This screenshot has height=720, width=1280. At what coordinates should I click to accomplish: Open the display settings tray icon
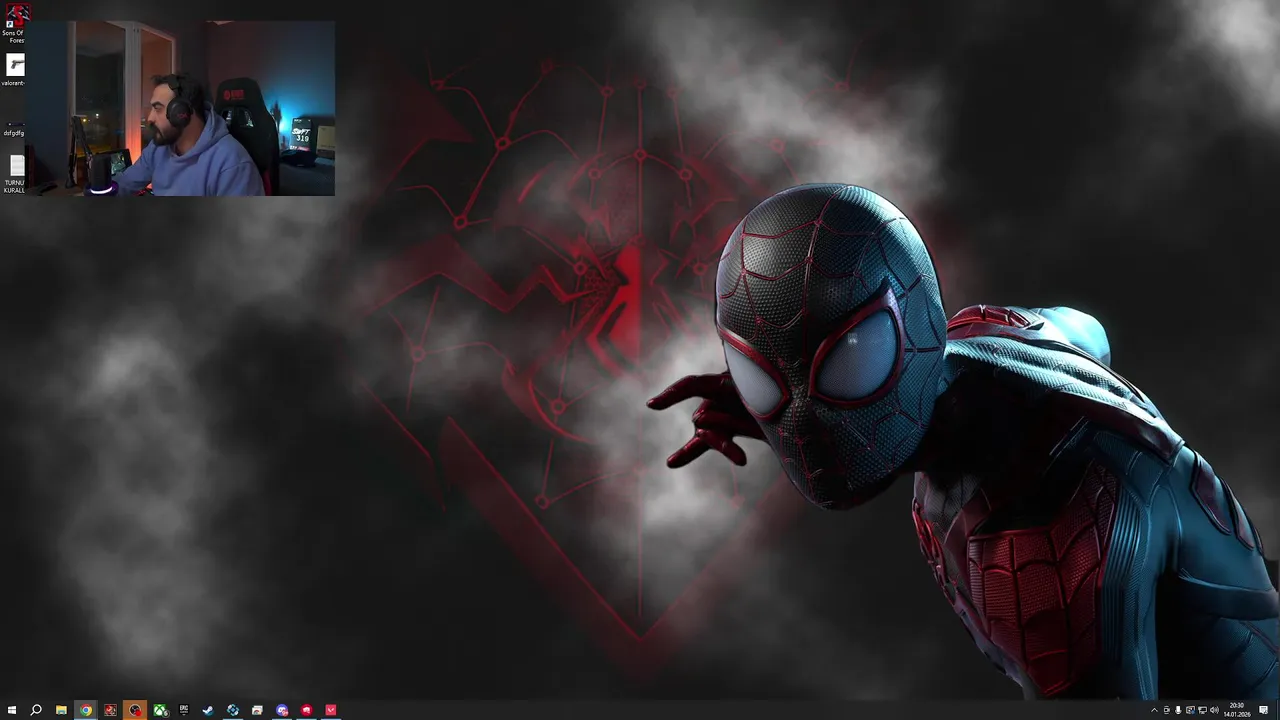[1190, 710]
